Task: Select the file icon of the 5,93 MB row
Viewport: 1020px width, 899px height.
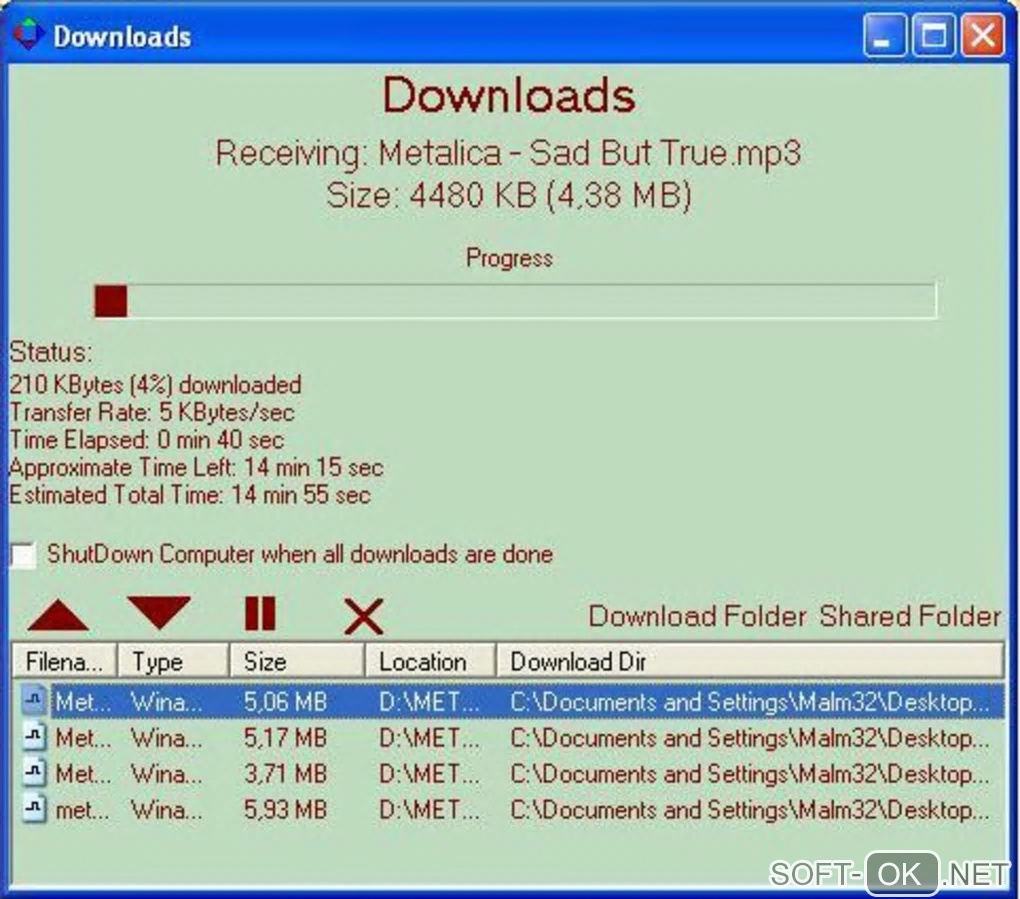Action: tap(34, 809)
